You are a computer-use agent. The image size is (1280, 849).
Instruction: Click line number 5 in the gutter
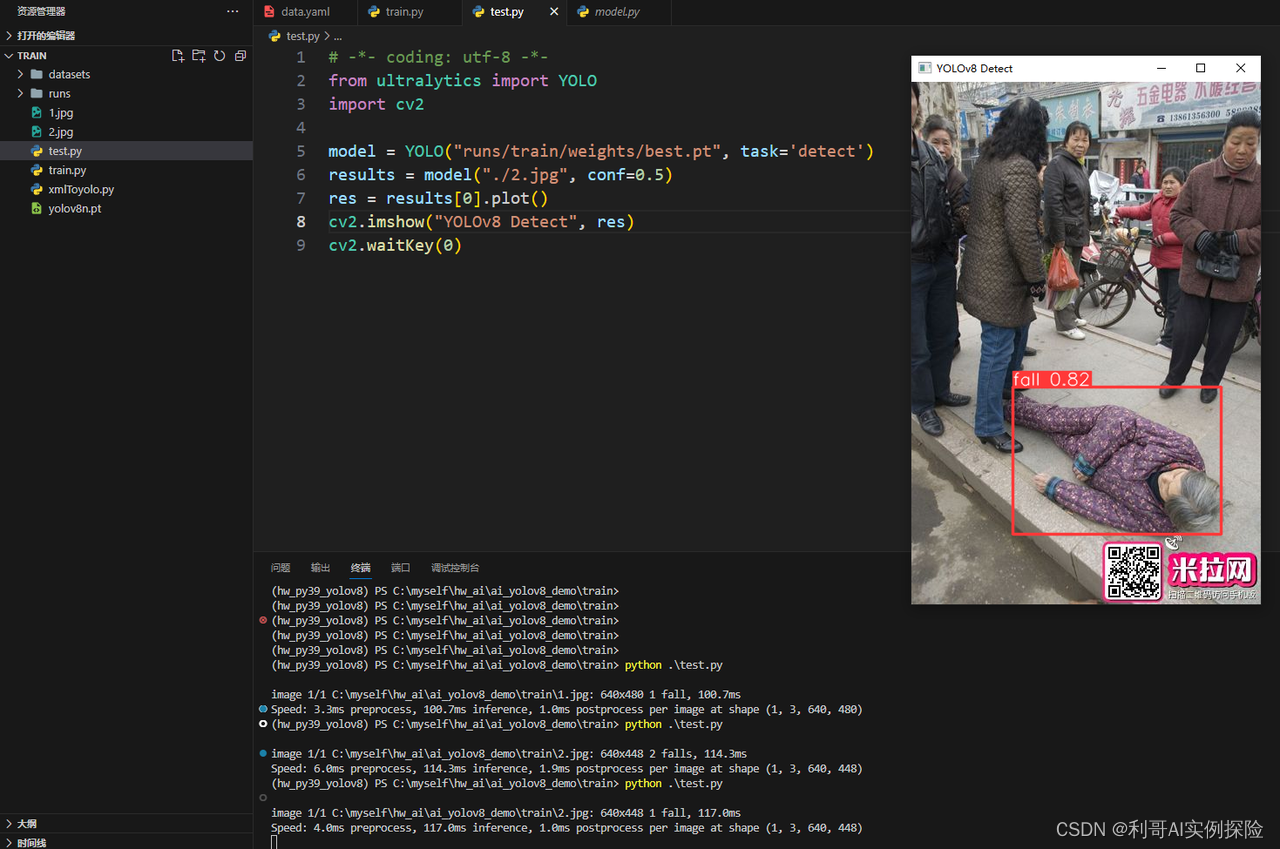(x=301, y=151)
